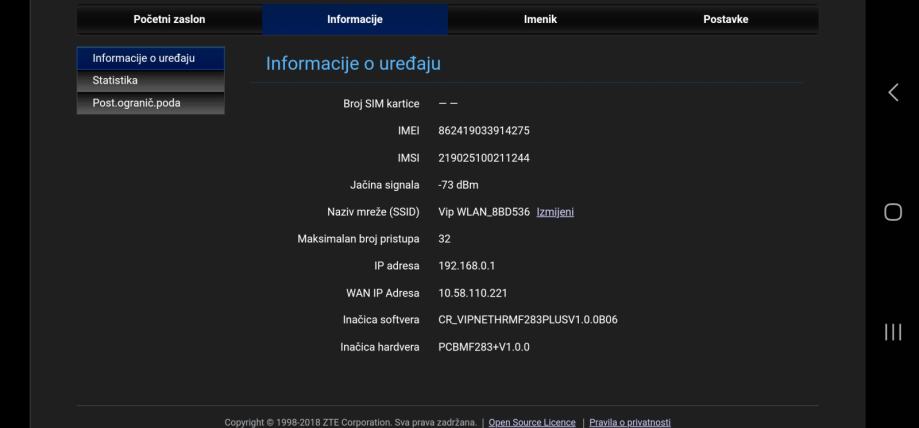Image resolution: width=919 pixels, height=428 pixels.
Task: Click the Informacije o uređaju page heading
Action: tap(353, 64)
